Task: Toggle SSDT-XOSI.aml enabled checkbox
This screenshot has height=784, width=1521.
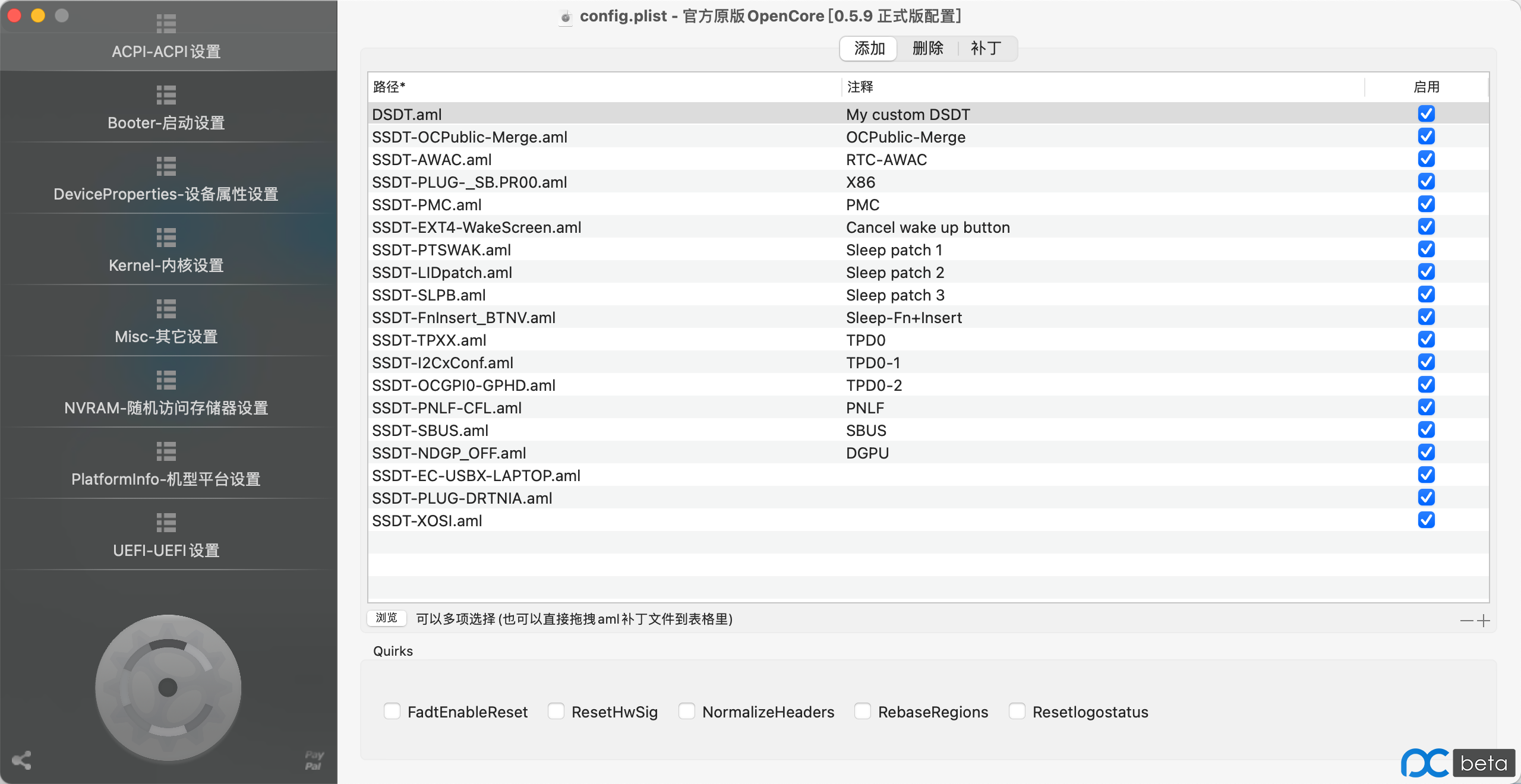Action: click(x=1426, y=520)
